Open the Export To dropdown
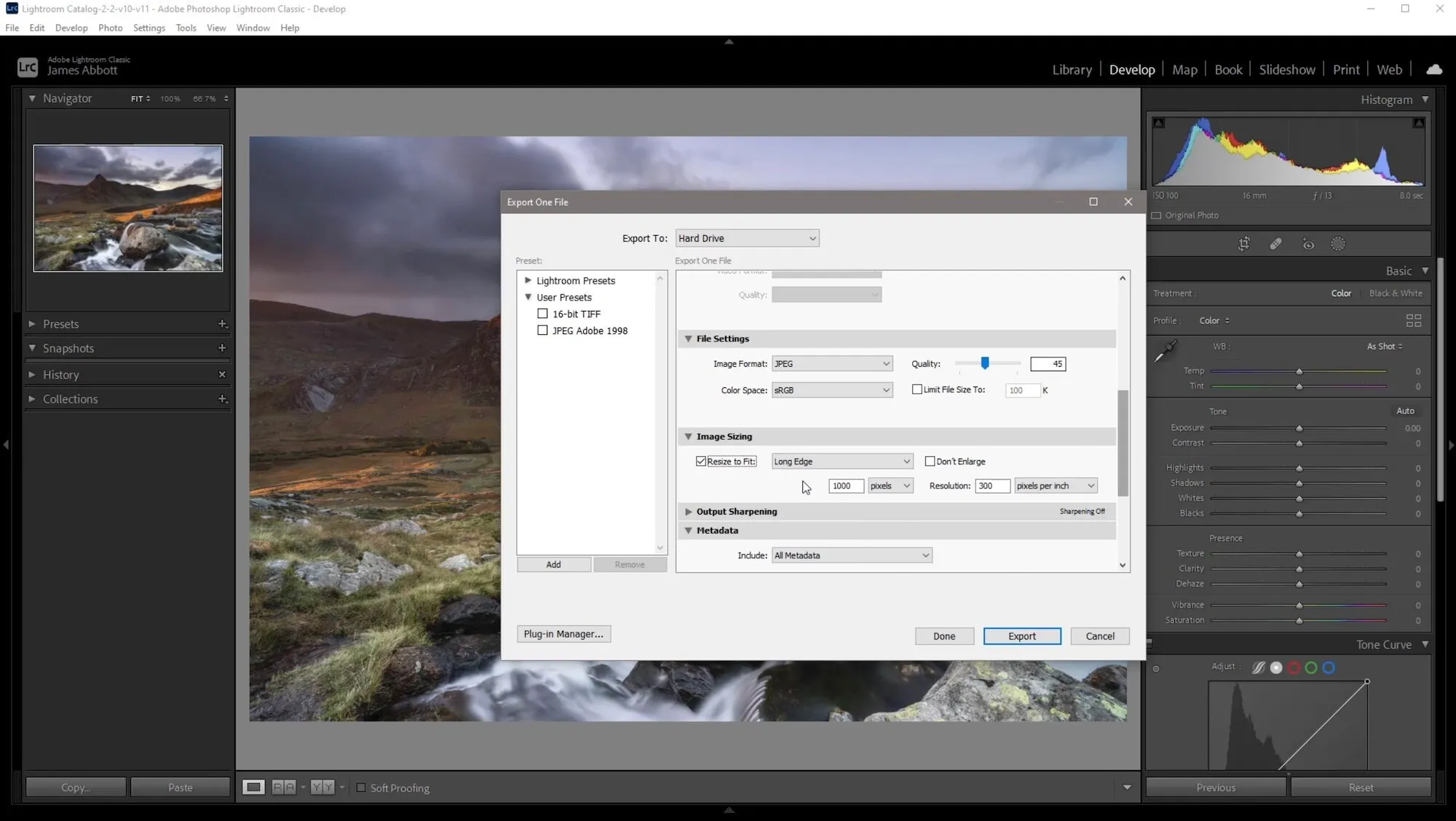 click(x=747, y=238)
